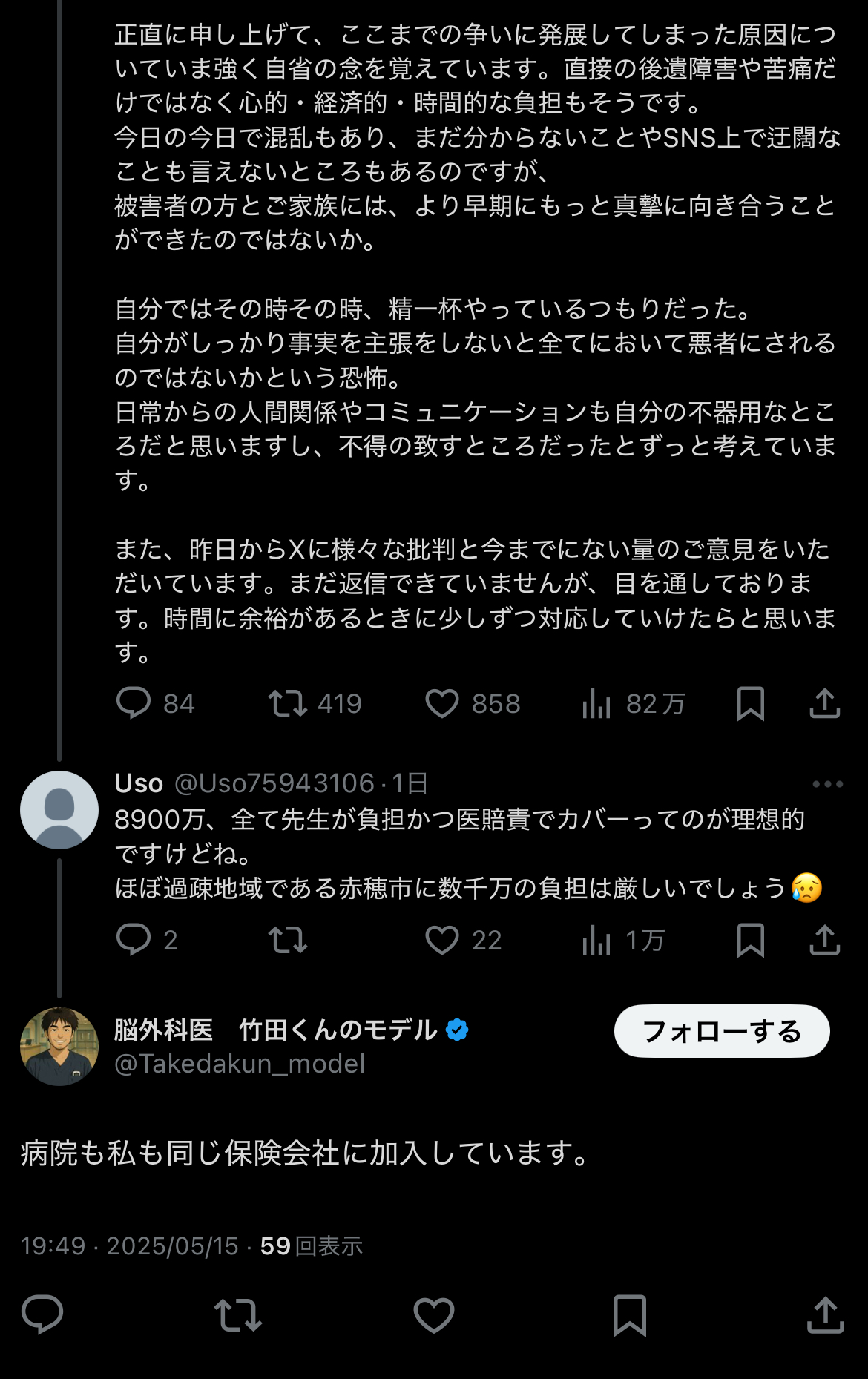Tap the フォローする follow button

tap(721, 1031)
